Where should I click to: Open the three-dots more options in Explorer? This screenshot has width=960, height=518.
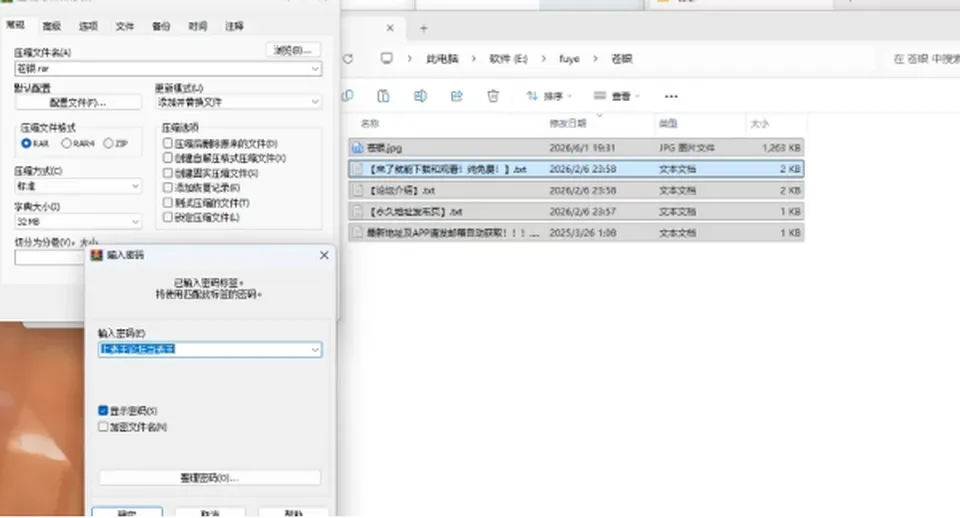(x=671, y=96)
